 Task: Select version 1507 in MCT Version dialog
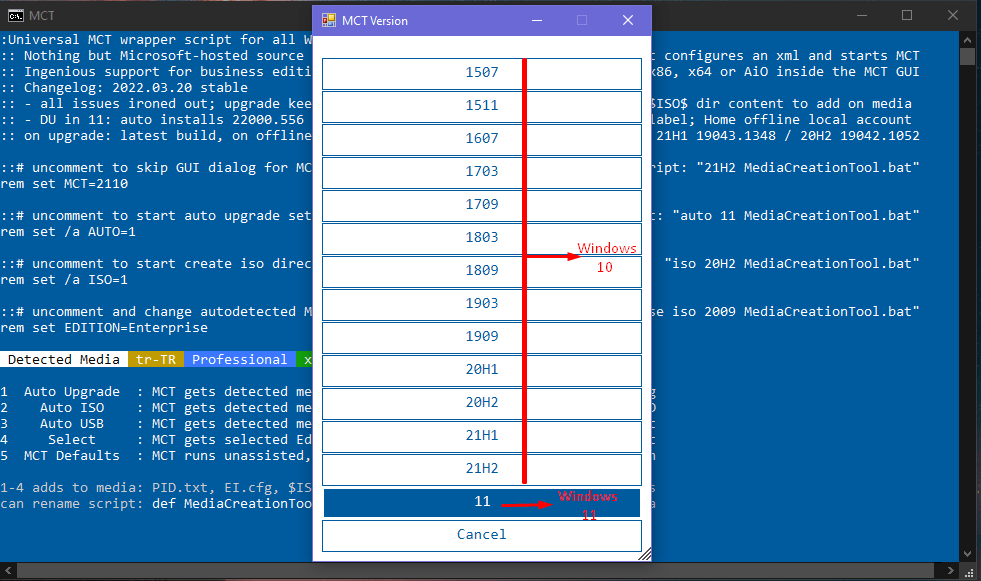click(482, 73)
